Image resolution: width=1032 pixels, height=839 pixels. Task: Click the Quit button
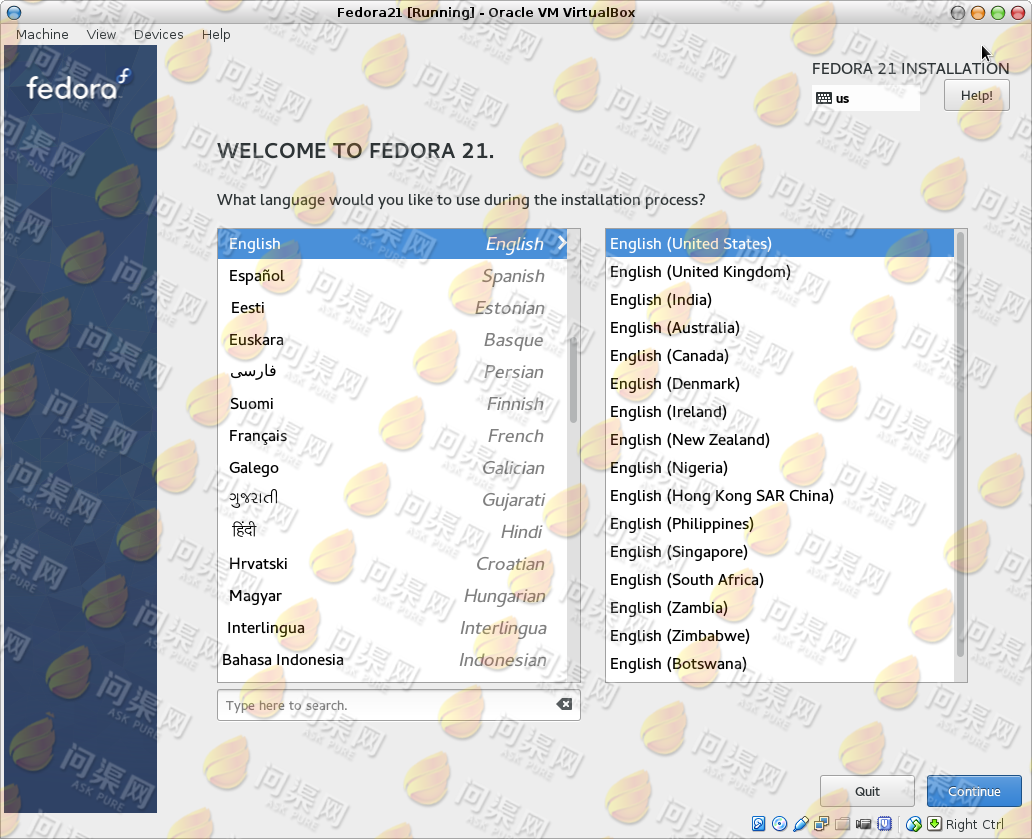click(867, 791)
